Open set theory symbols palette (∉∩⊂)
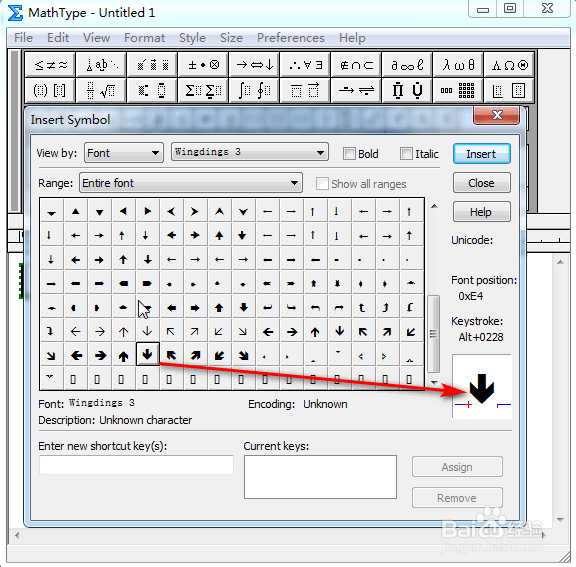This screenshot has width=576, height=567. tap(356, 65)
